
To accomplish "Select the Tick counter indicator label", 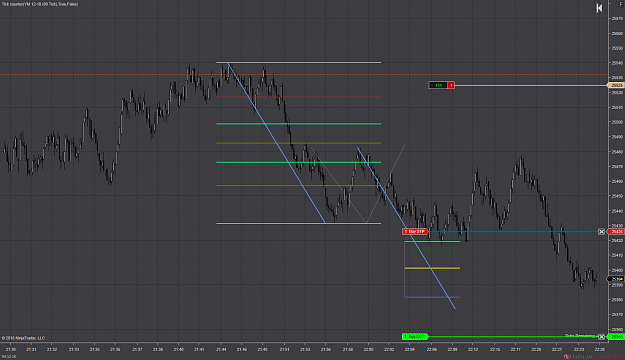I will coord(40,4).
